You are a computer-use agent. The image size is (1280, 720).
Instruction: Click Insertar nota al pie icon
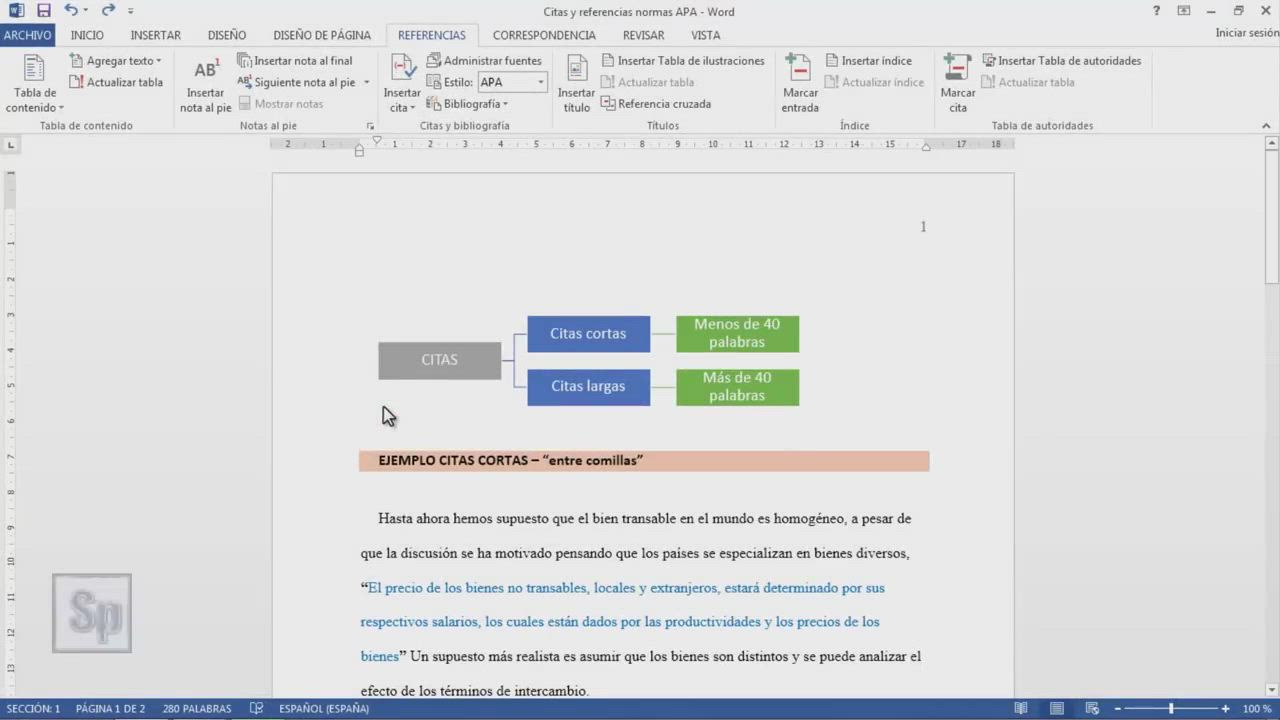coord(206,70)
